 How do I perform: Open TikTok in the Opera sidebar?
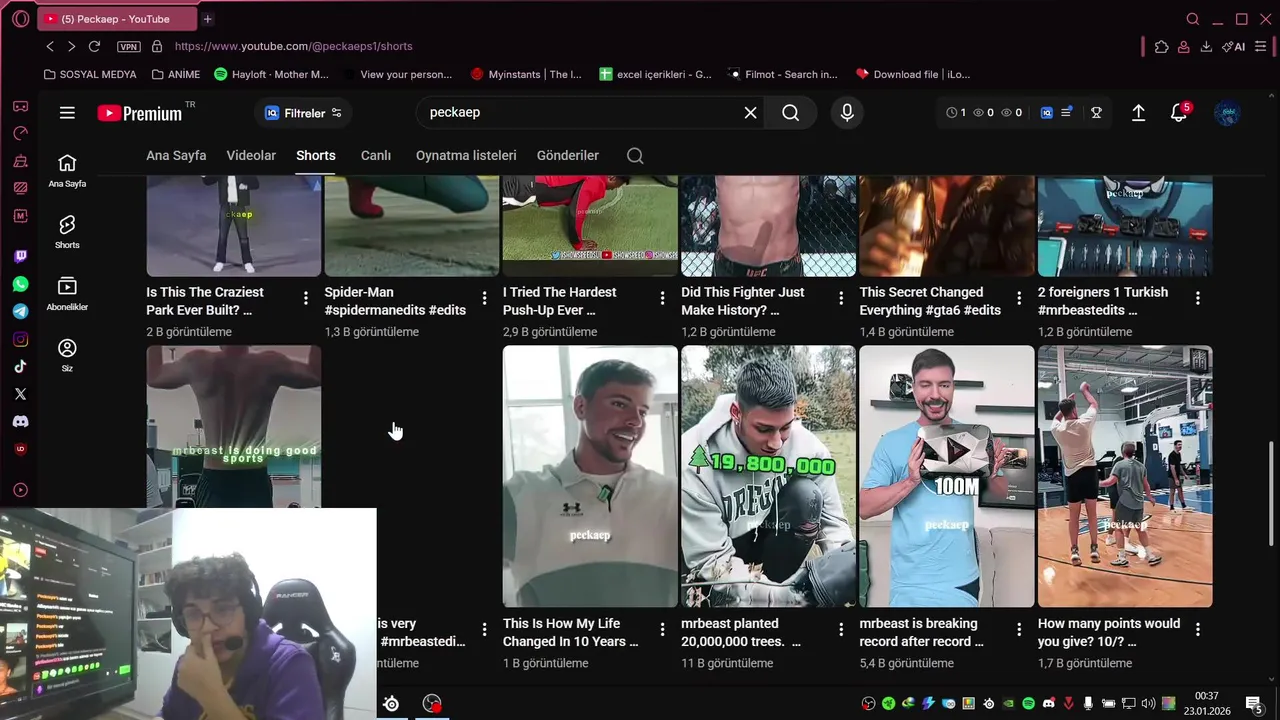[x=20, y=367]
